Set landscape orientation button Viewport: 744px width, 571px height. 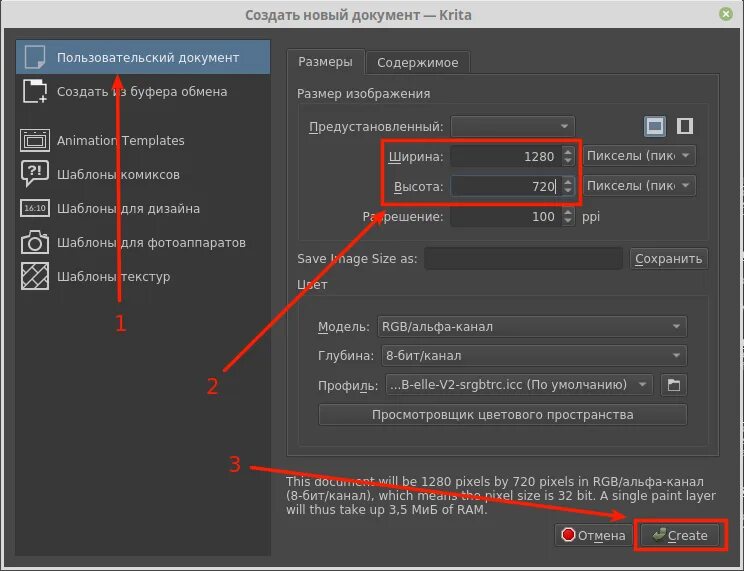tap(655, 126)
